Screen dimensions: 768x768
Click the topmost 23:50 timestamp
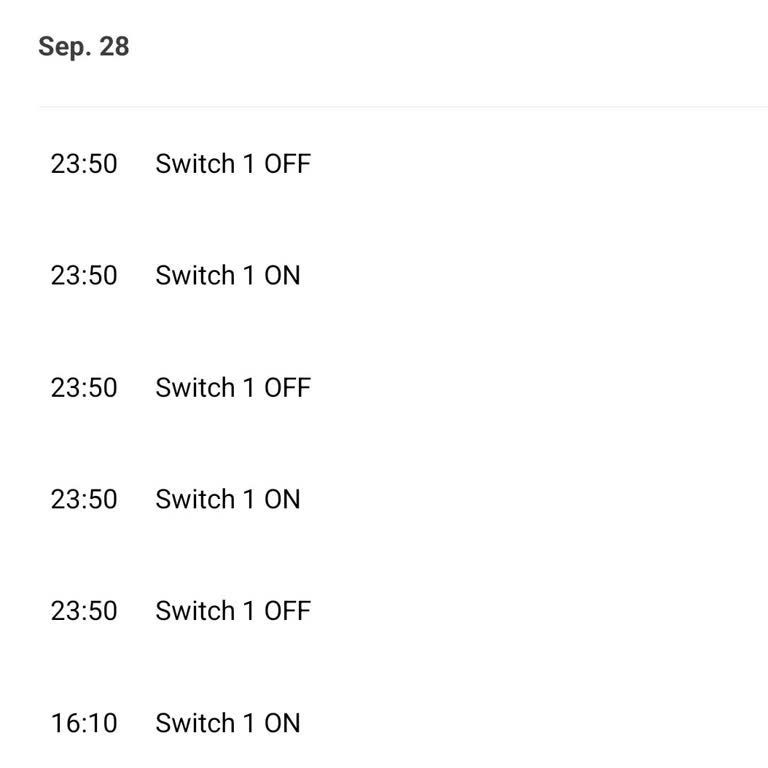tap(84, 164)
